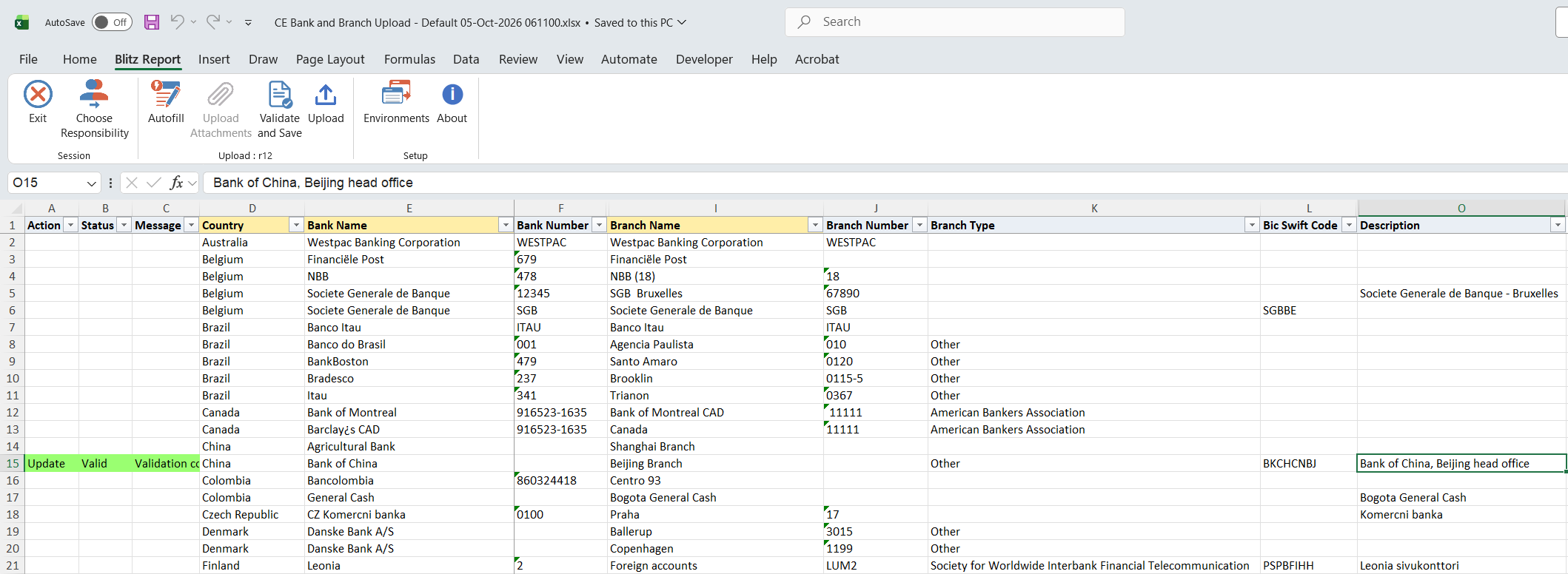The height and width of the screenshot is (574, 1568).
Task: Switch to the Formulas tab
Action: (409, 59)
